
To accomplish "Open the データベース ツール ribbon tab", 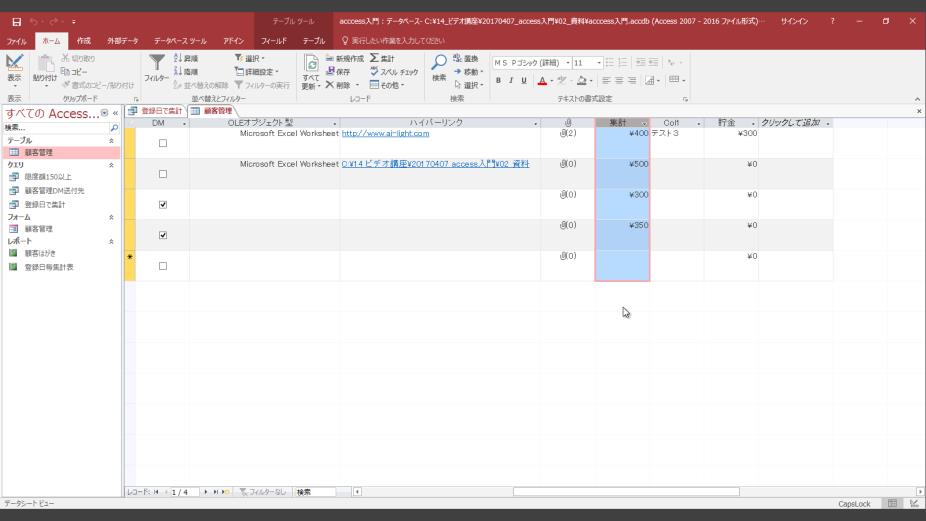I will (180, 41).
